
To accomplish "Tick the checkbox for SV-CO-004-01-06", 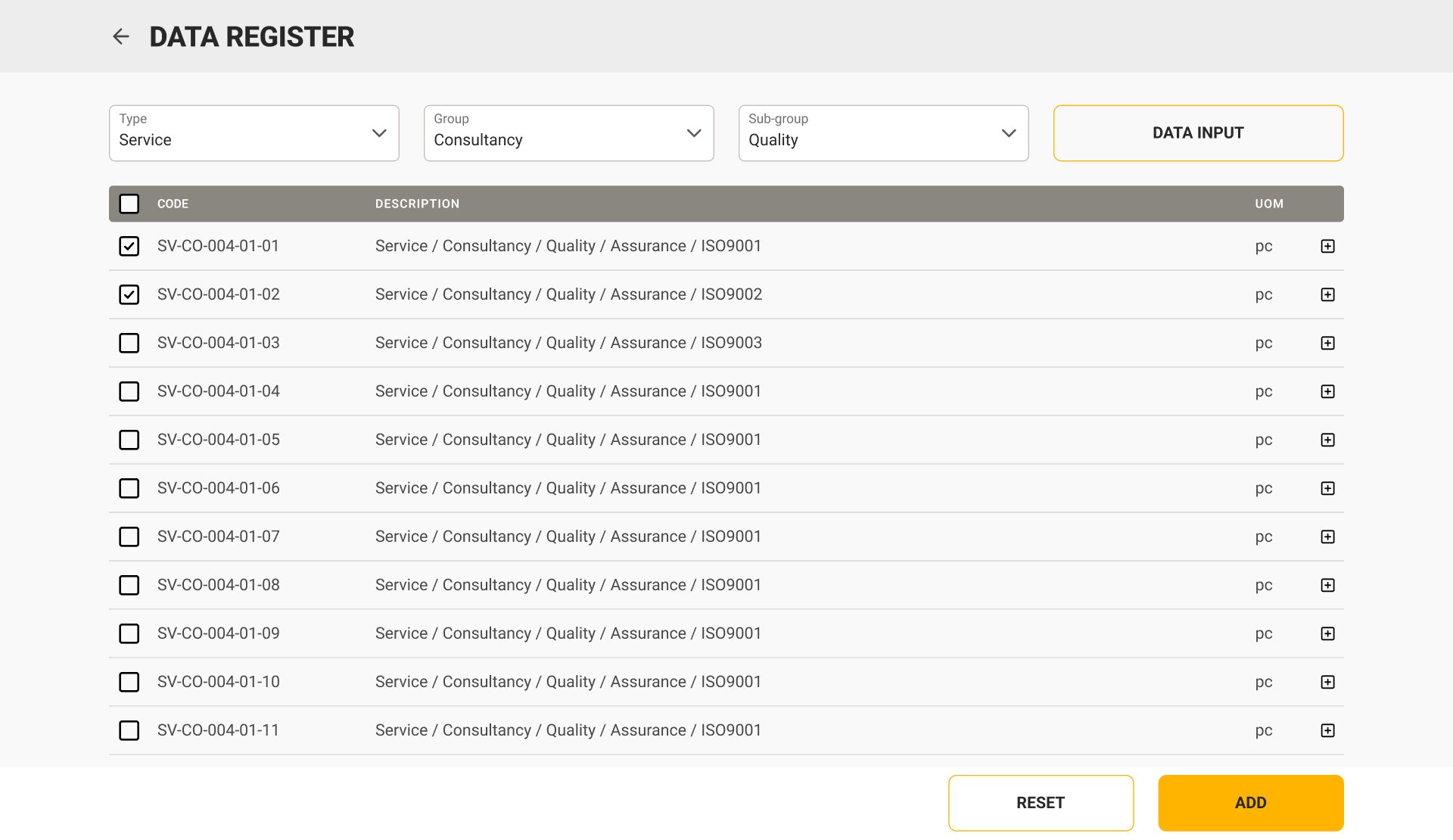I will coord(129,488).
